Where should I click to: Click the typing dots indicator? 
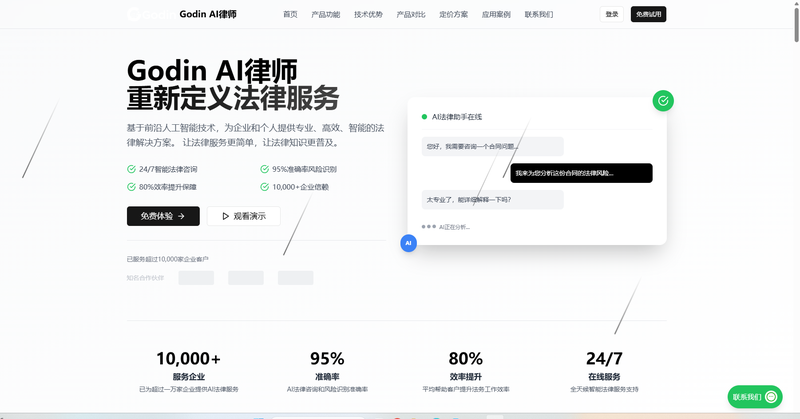[x=429, y=227]
